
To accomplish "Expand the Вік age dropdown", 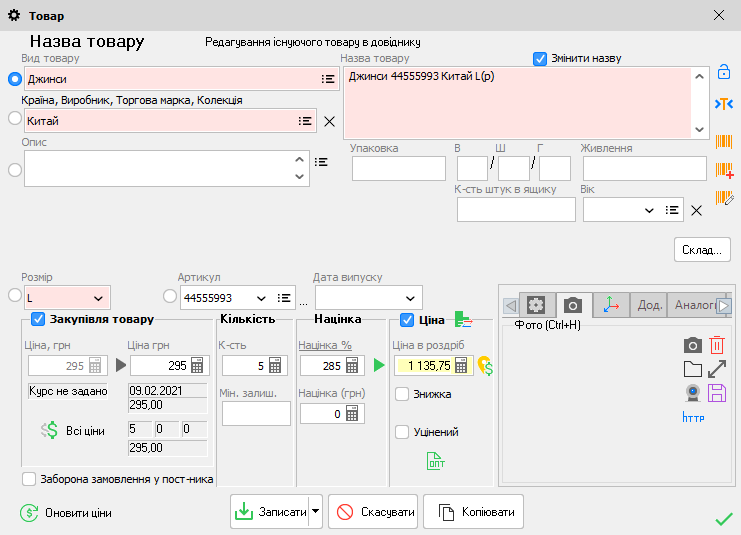I will [649, 210].
